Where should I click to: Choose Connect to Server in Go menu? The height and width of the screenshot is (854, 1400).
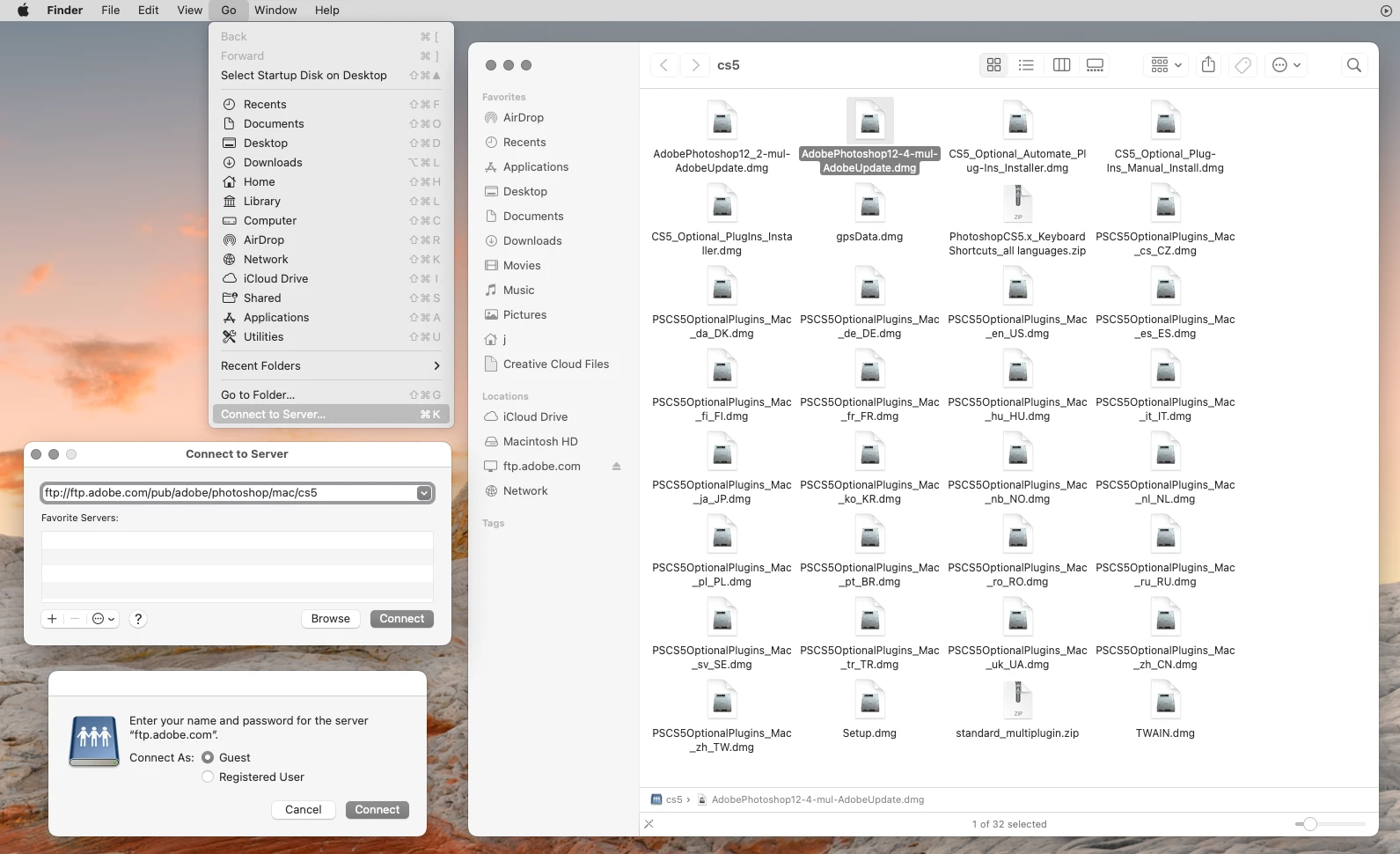(x=331, y=415)
